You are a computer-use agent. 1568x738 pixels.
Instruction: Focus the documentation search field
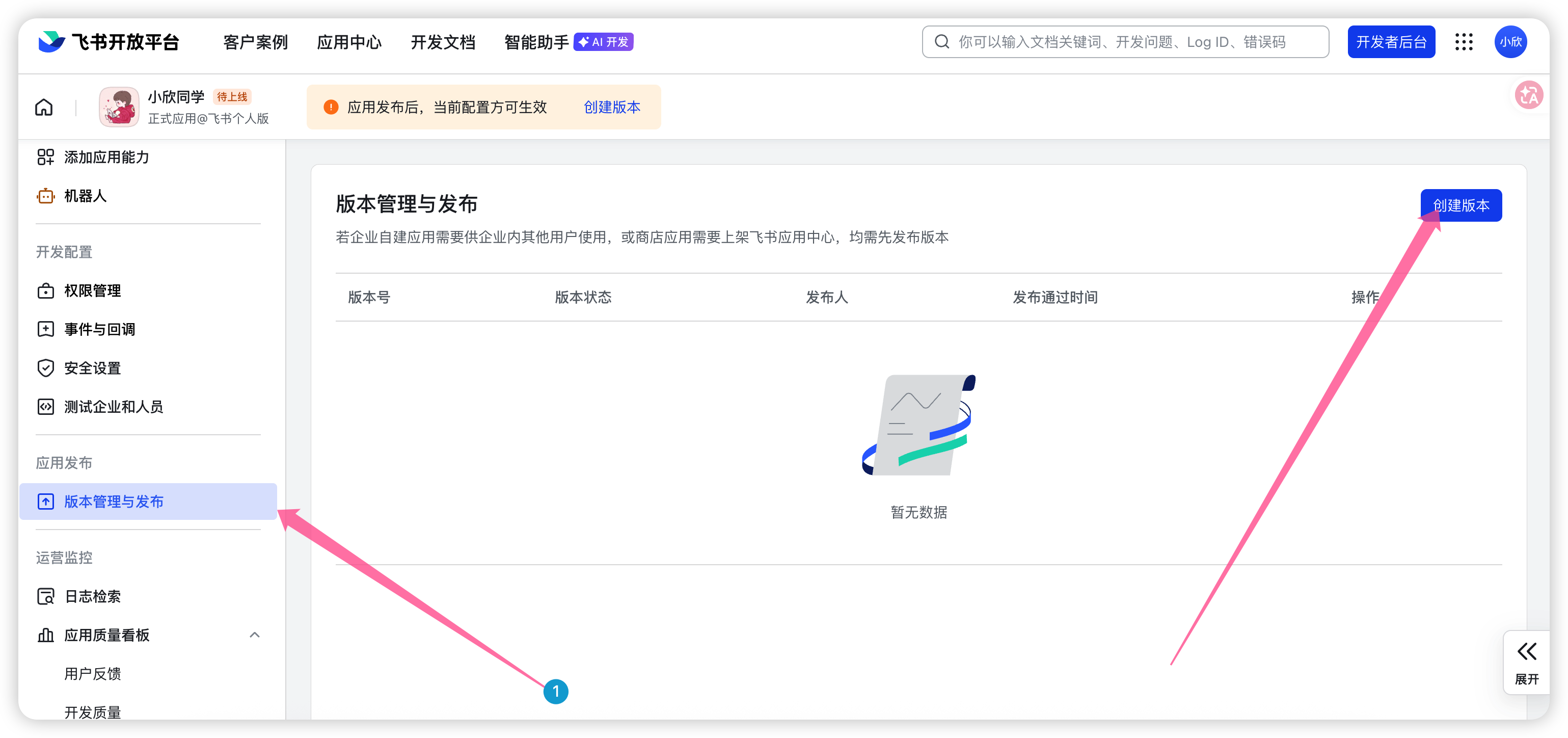coord(1126,42)
